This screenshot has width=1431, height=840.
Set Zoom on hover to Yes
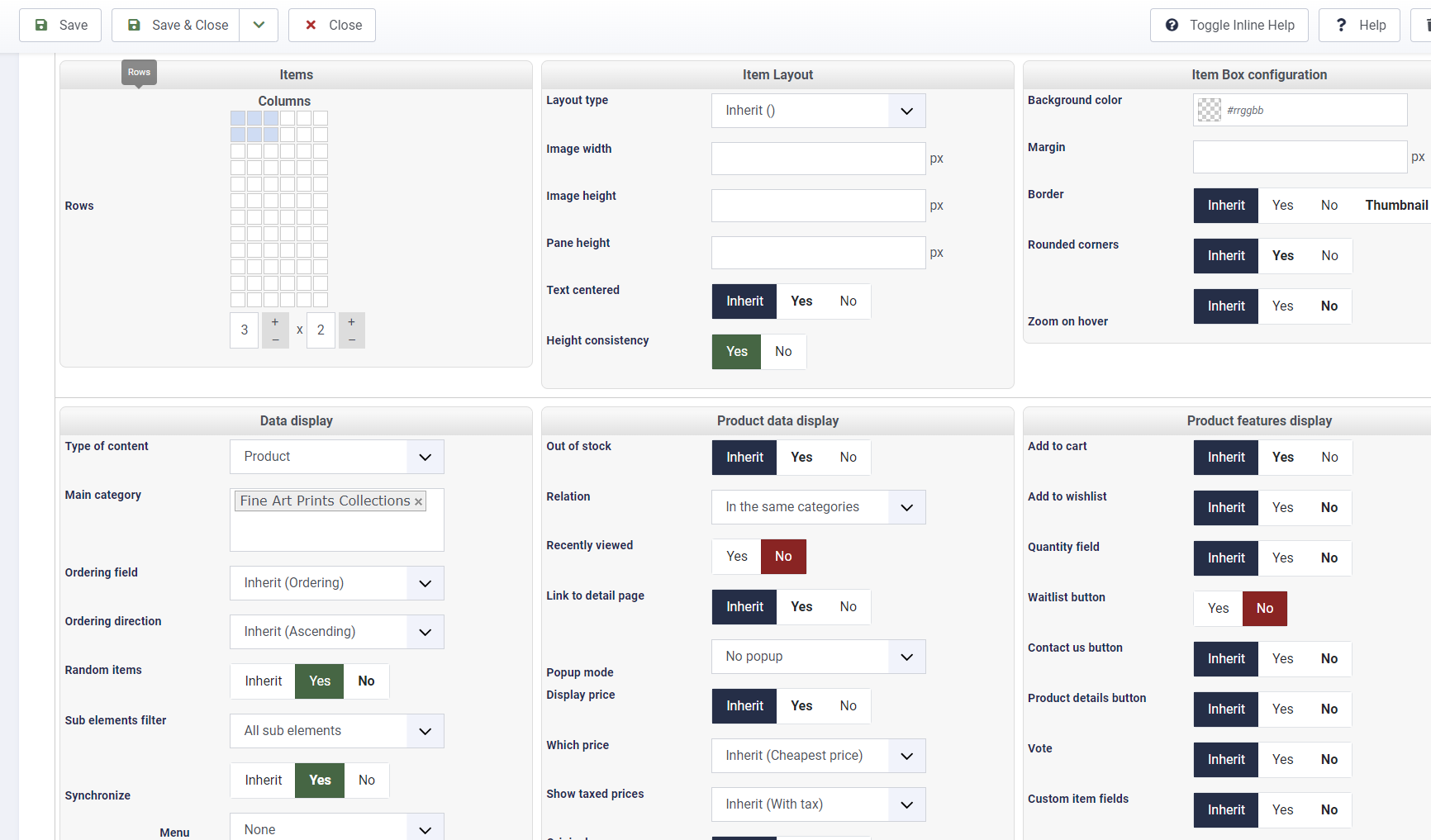click(1283, 306)
